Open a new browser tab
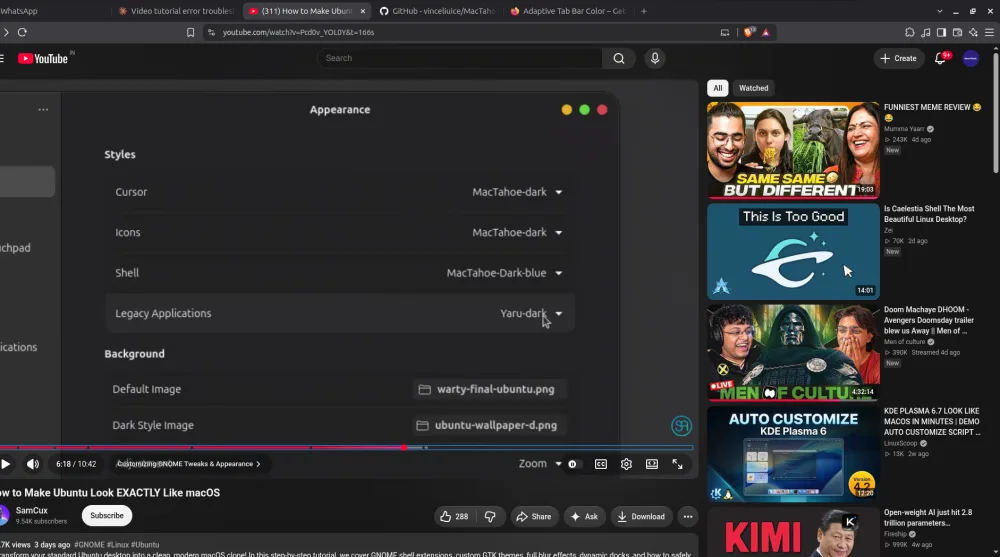1000x557 pixels. [x=643, y=11]
